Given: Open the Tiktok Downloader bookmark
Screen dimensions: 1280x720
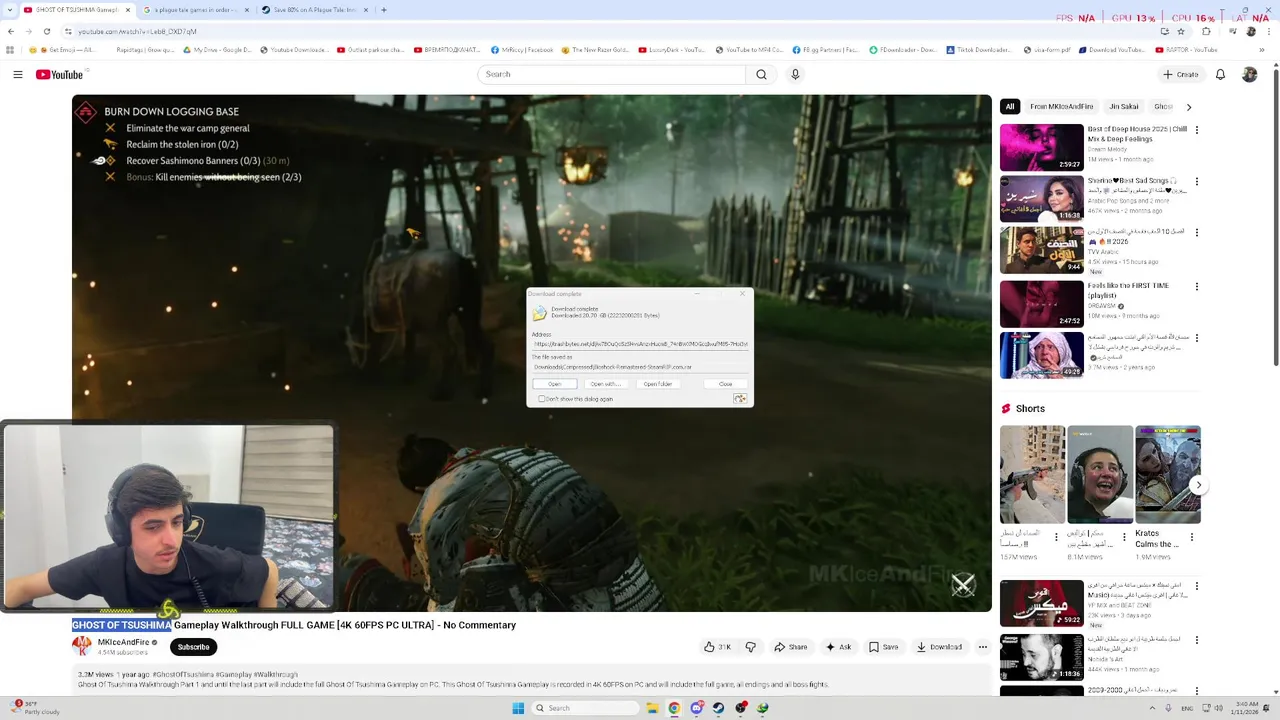Looking at the screenshot, I should click(x=978, y=50).
